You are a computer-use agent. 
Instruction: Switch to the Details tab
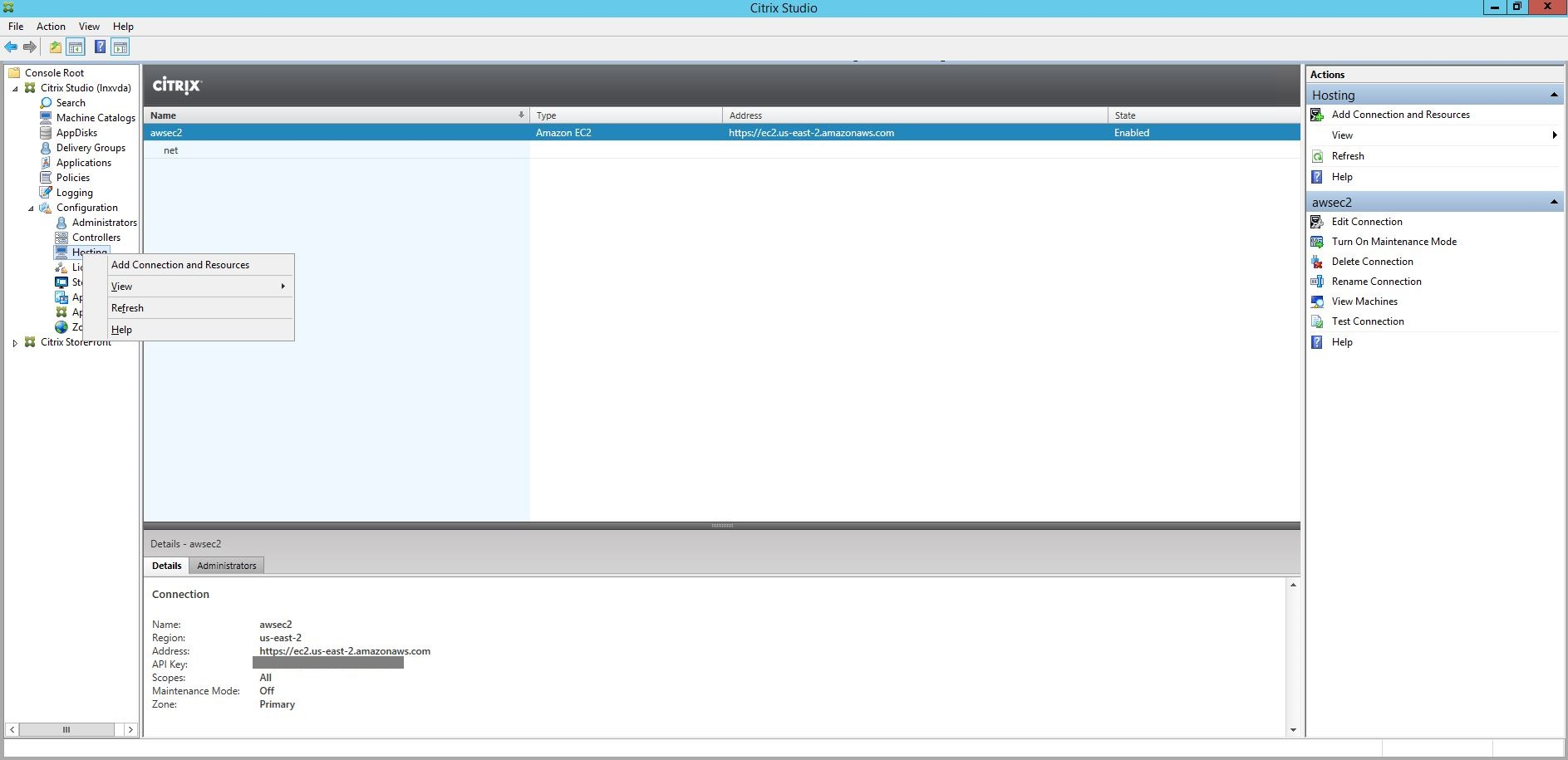166,566
